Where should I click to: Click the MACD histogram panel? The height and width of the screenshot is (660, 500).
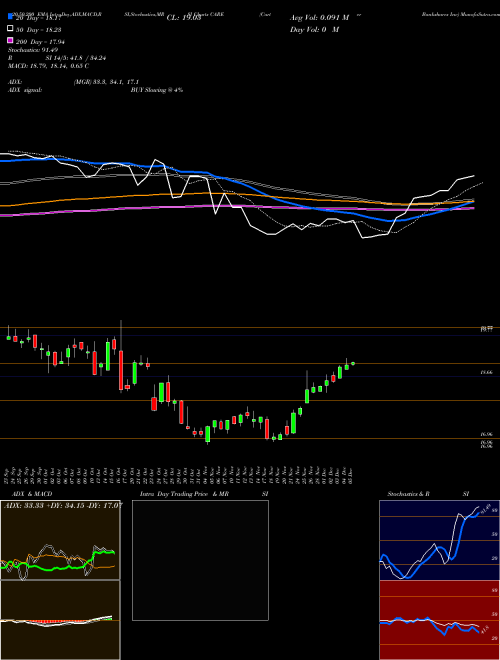click(x=60, y=620)
